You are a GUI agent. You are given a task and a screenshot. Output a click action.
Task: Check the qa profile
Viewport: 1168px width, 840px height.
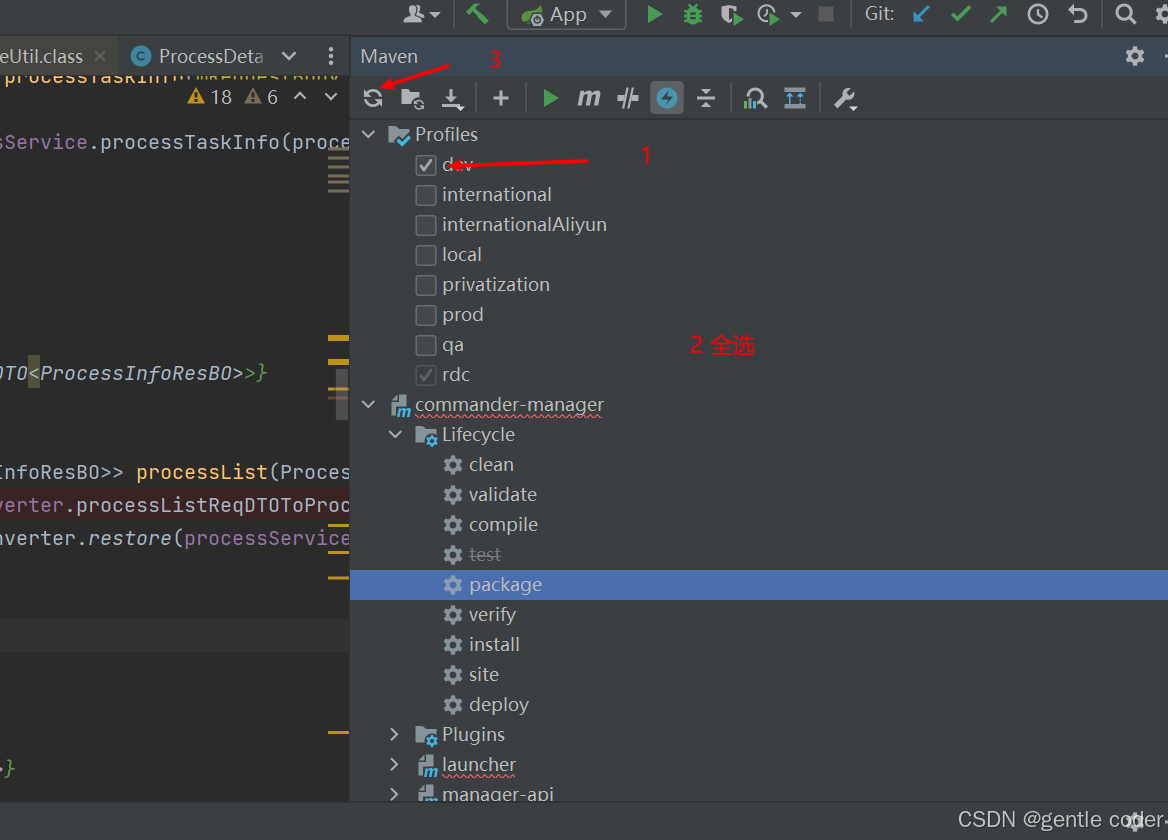point(425,344)
